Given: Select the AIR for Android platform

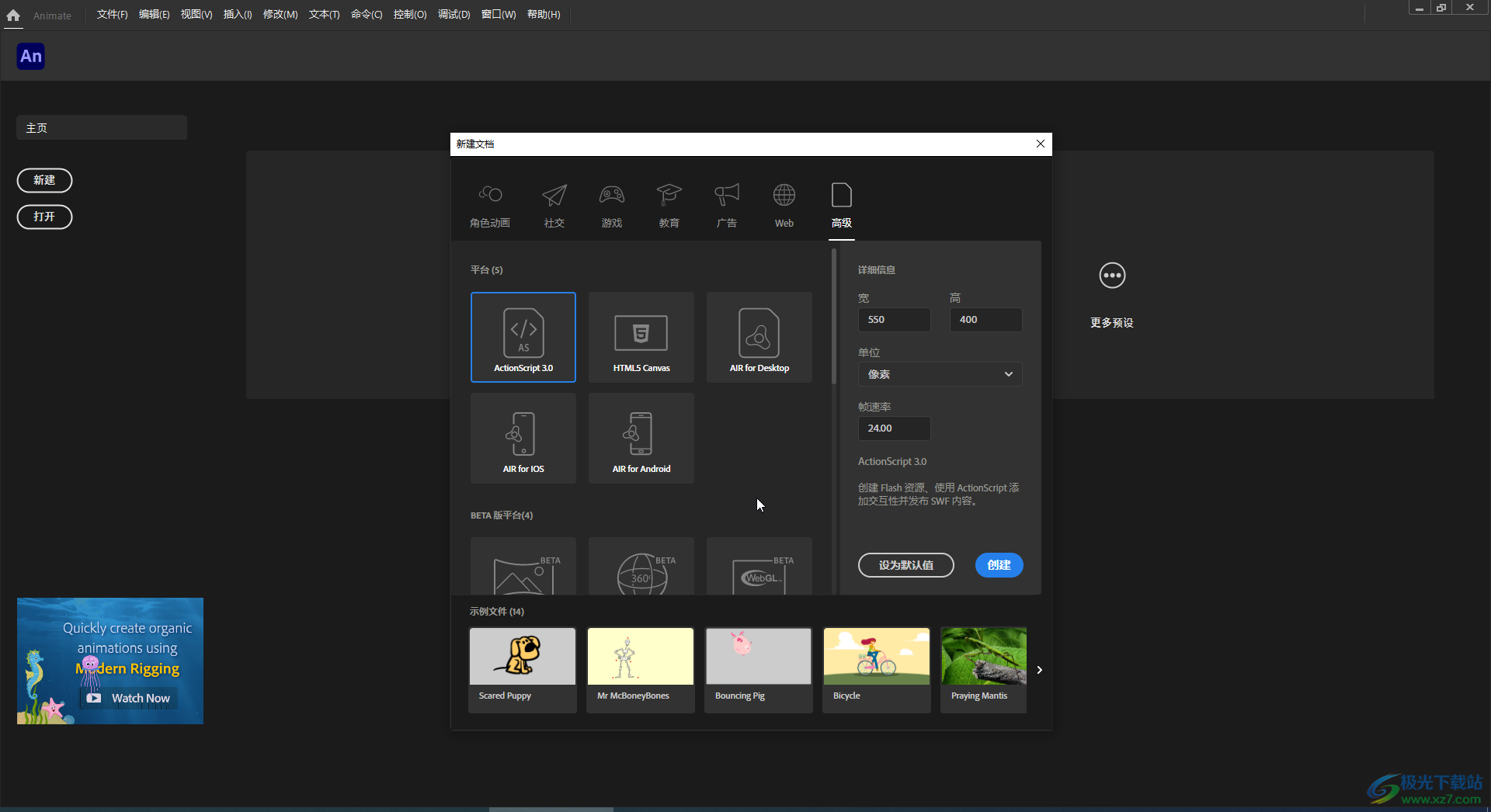Looking at the screenshot, I should [641, 438].
